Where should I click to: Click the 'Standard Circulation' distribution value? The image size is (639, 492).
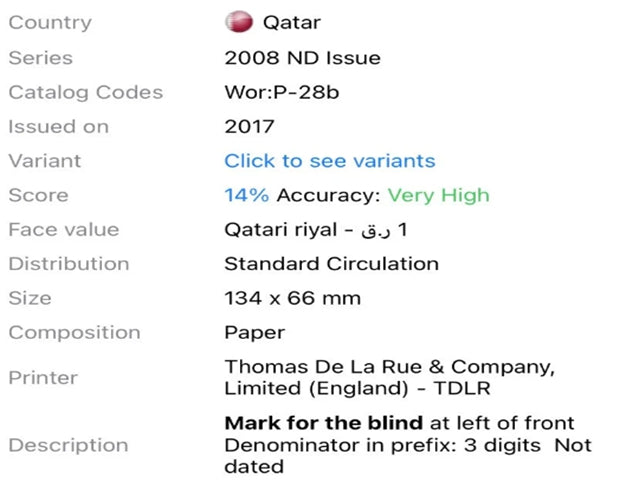pos(331,264)
